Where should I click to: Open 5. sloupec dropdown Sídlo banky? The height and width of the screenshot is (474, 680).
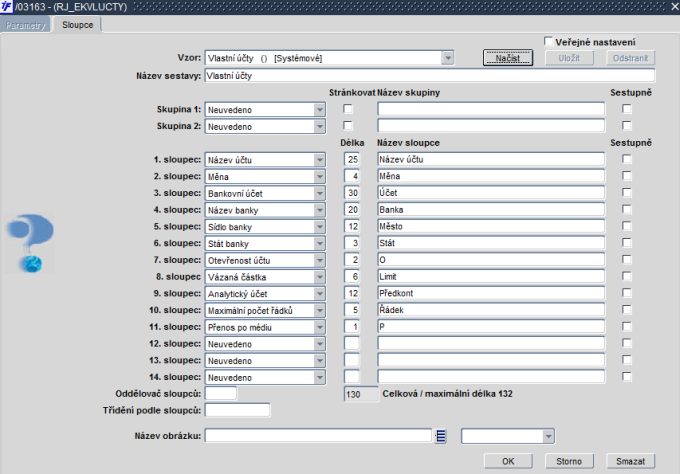point(320,227)
